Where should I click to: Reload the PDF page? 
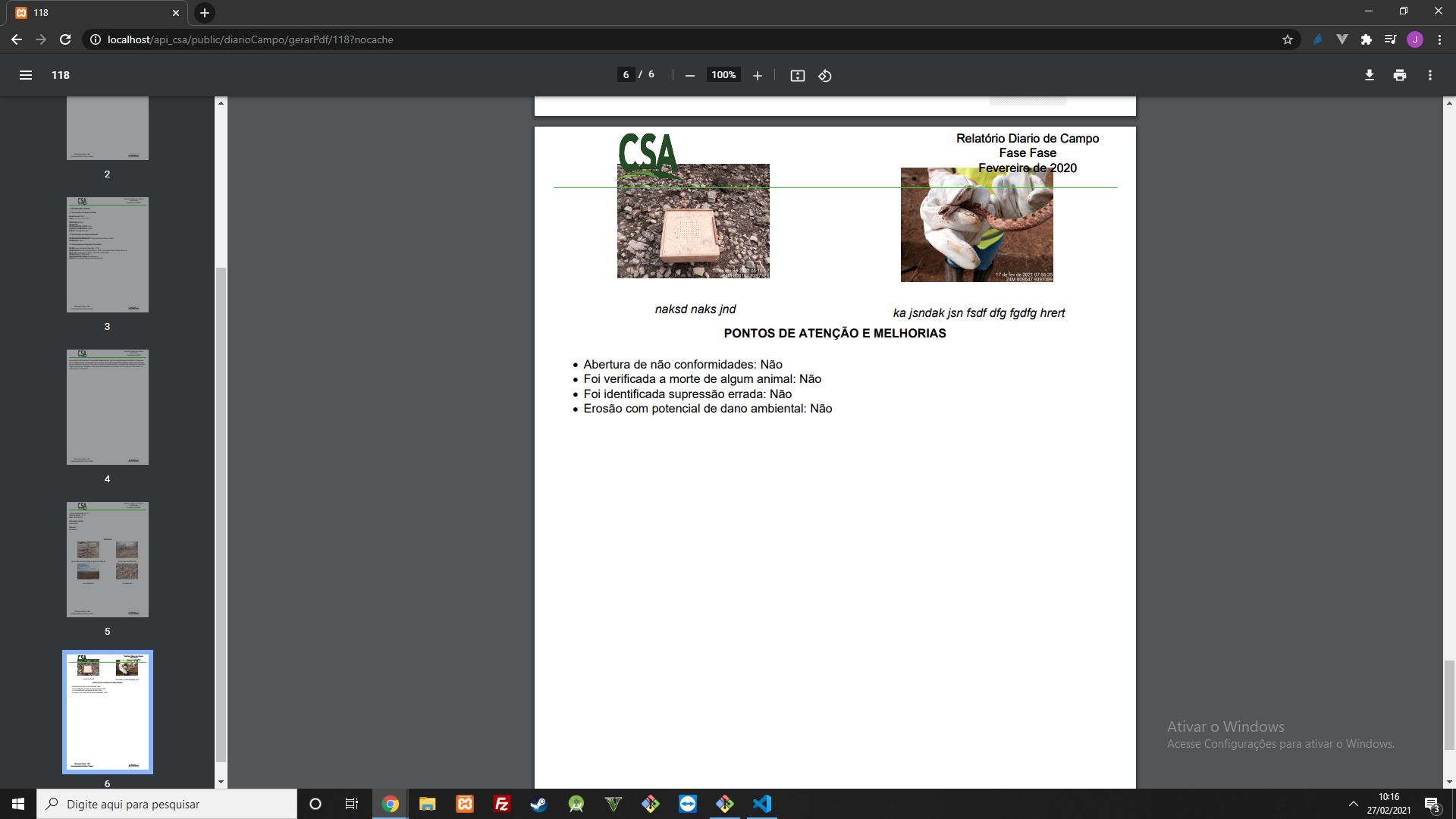pos(64,39)
